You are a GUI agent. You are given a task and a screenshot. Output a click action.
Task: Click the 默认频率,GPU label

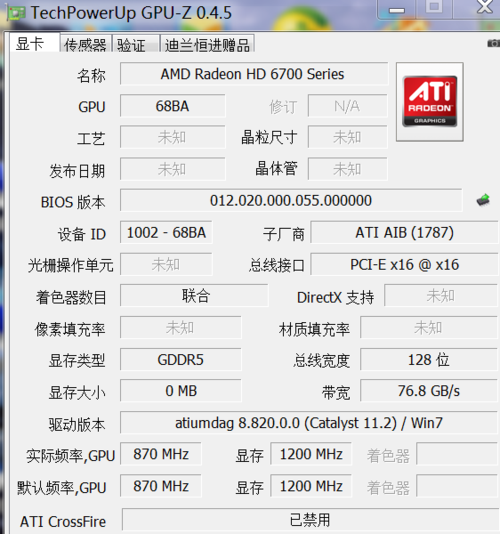[x=62, y=488]
